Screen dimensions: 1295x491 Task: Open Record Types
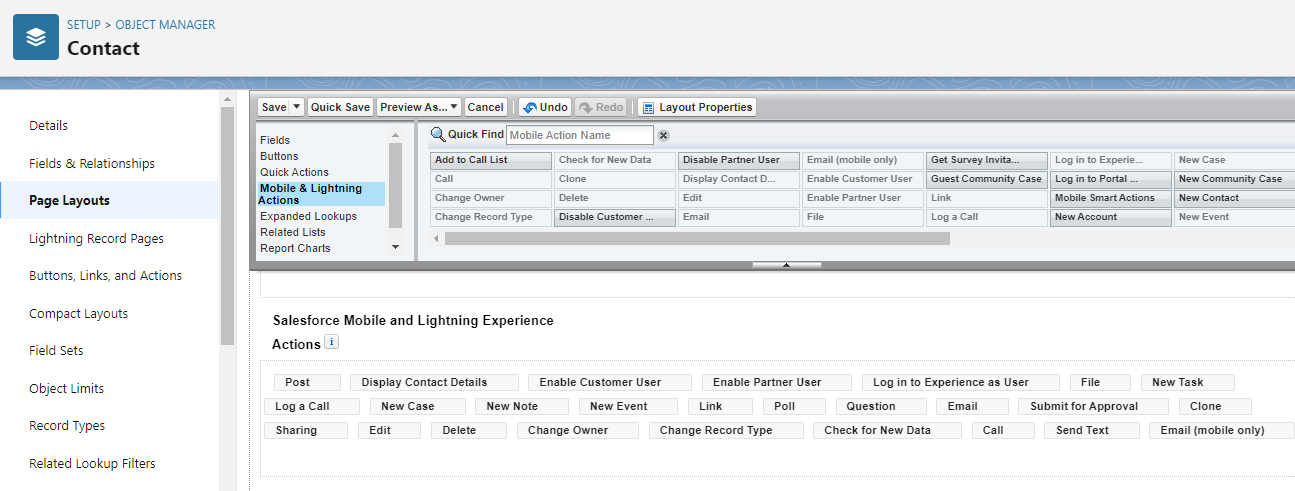(x=67, y=426)
